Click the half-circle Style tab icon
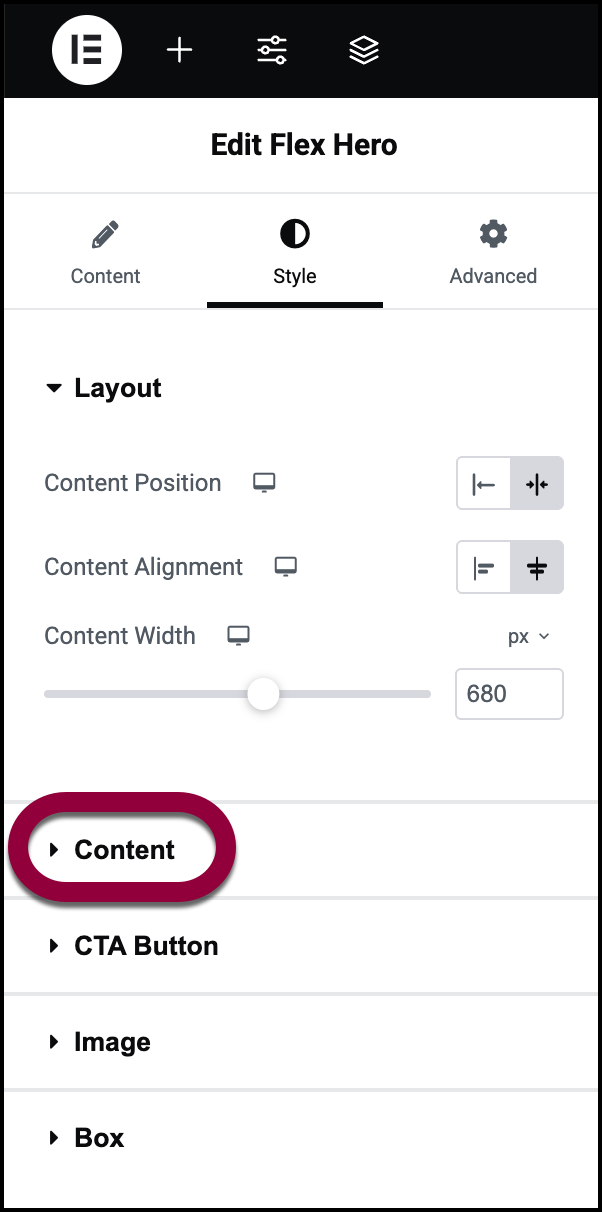 tap(294, 235)
